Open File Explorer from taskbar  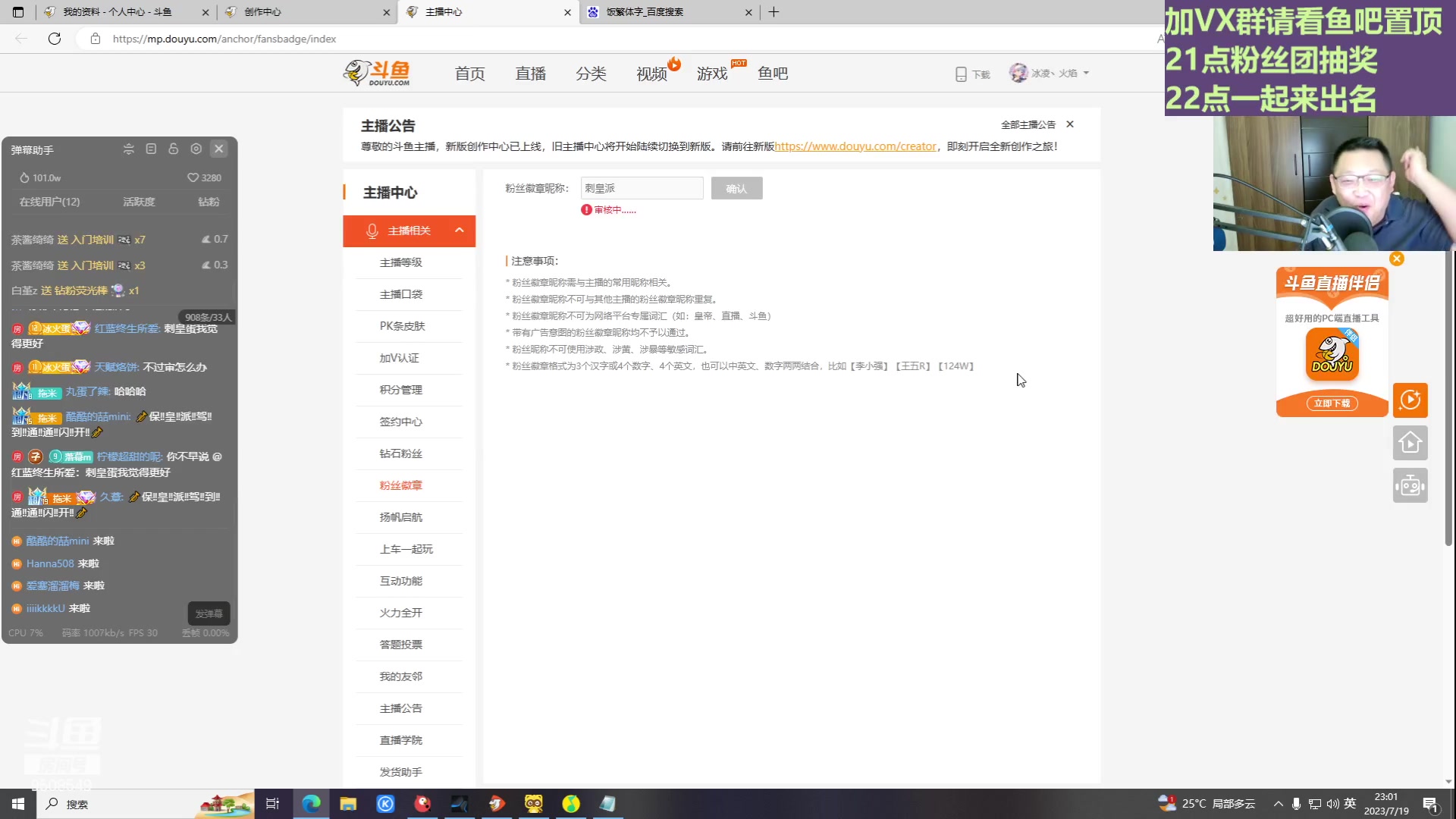click(x=348, y=804)
